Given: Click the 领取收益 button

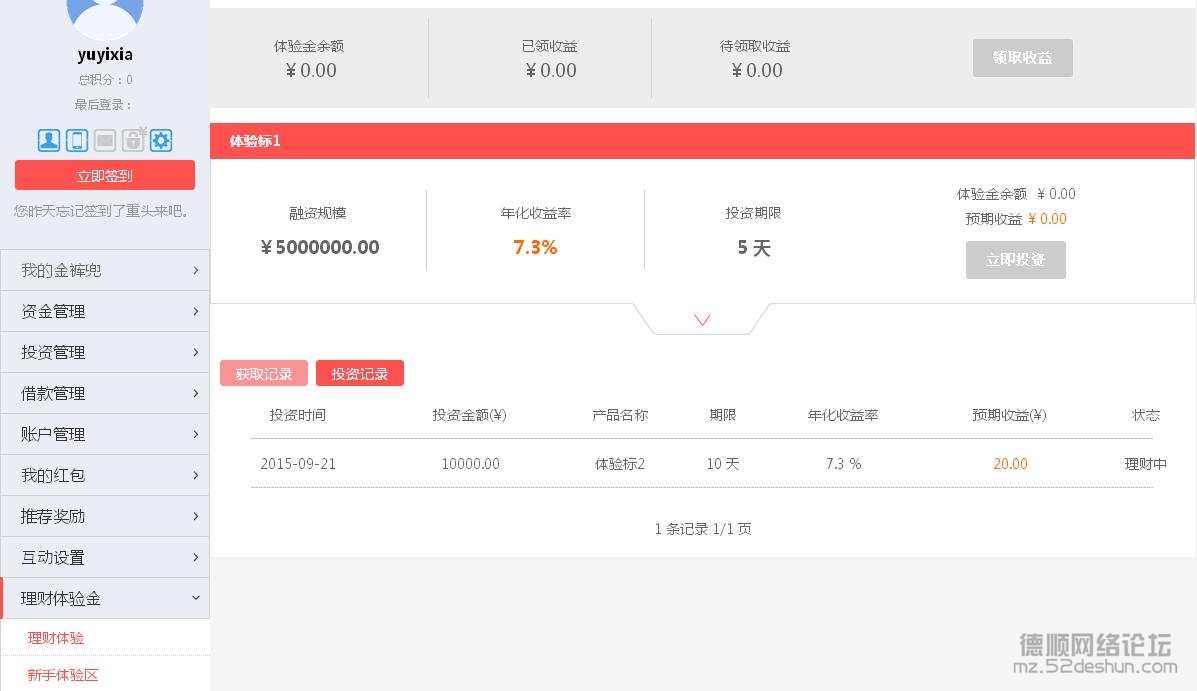Looking at the screenshot, I should (x=1022, y=58).
